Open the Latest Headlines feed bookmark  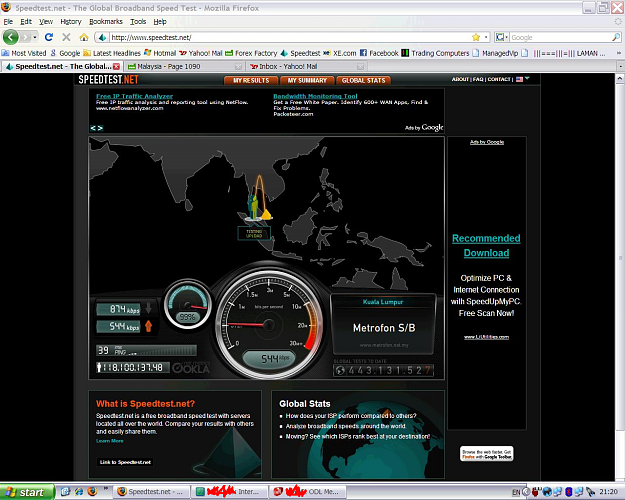tap(112, 53)
